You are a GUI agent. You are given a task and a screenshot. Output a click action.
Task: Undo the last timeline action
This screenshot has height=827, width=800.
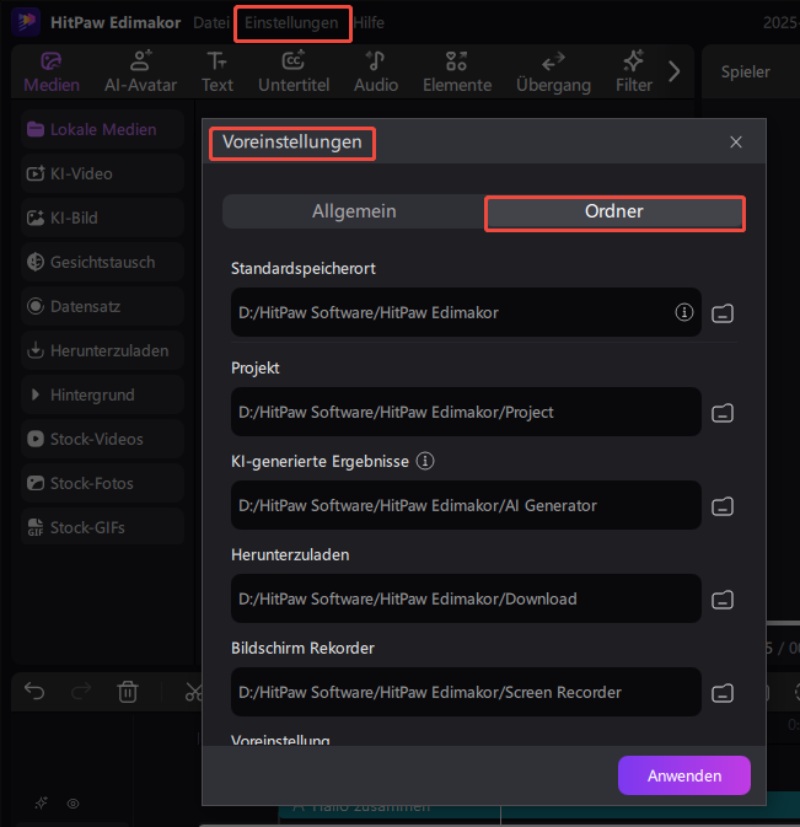click(34, 691)
